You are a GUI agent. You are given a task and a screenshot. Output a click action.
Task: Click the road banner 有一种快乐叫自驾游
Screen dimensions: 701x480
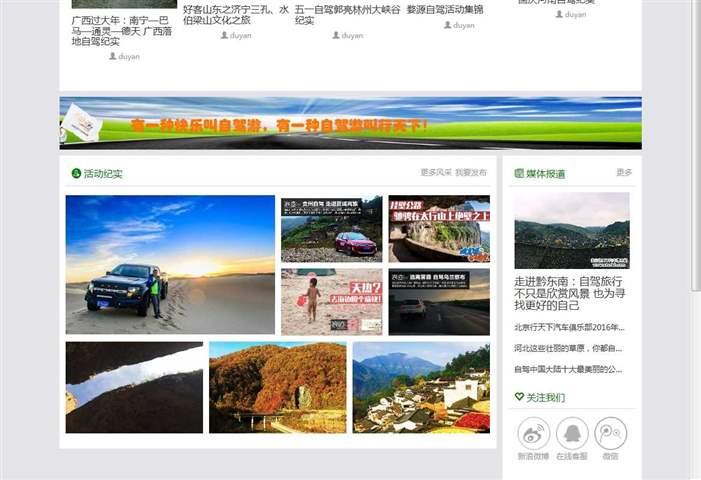click(x=350, y=123)
